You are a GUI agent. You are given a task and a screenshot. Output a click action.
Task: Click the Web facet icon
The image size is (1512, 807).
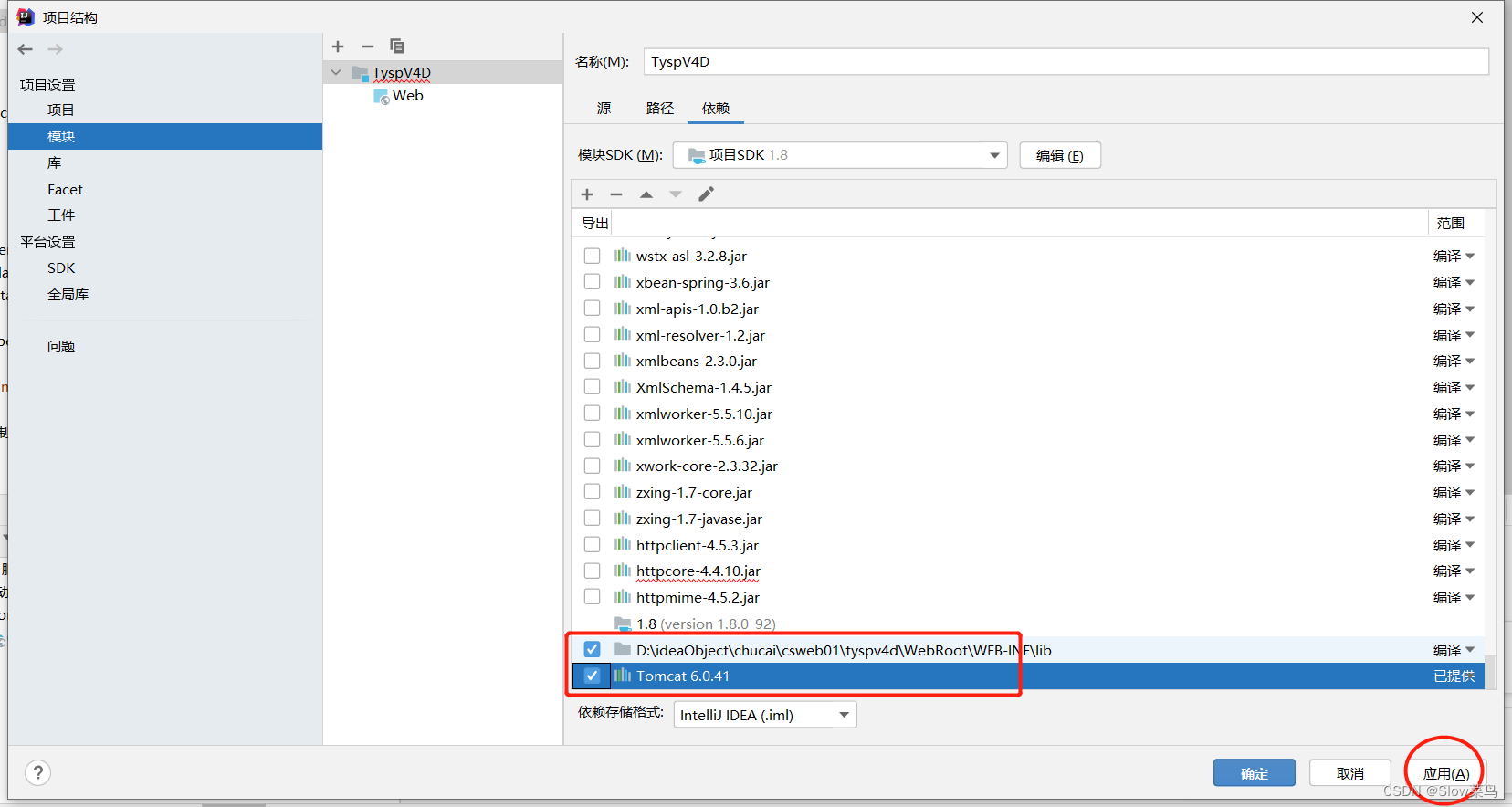coord(382,97)
